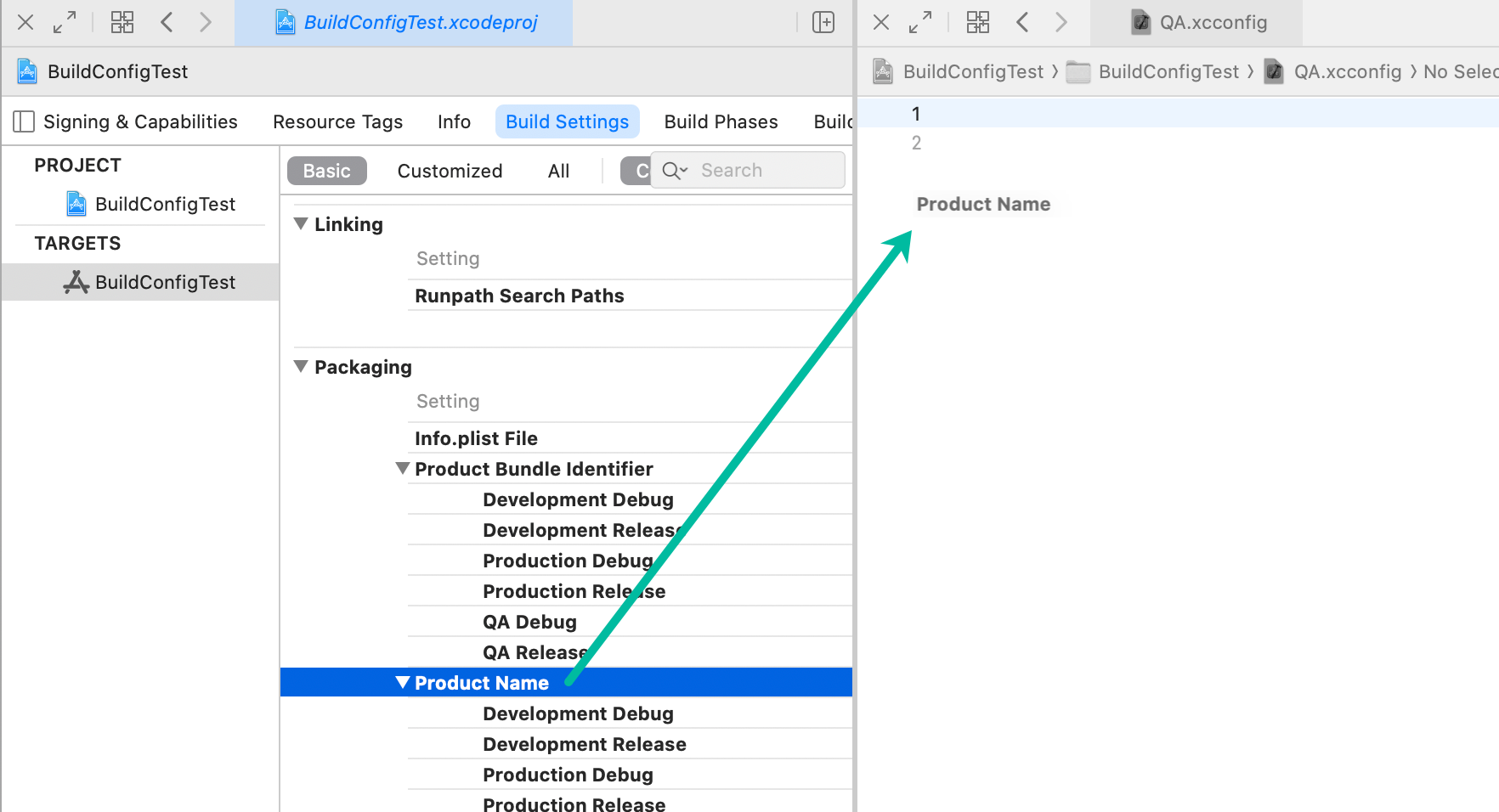Switch filter to Customized settings

click(x=450, y=171)
